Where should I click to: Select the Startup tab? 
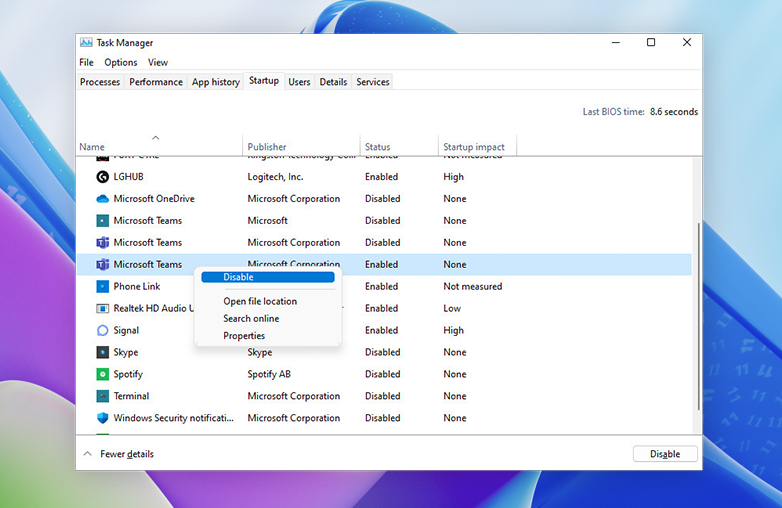point(264,81)
